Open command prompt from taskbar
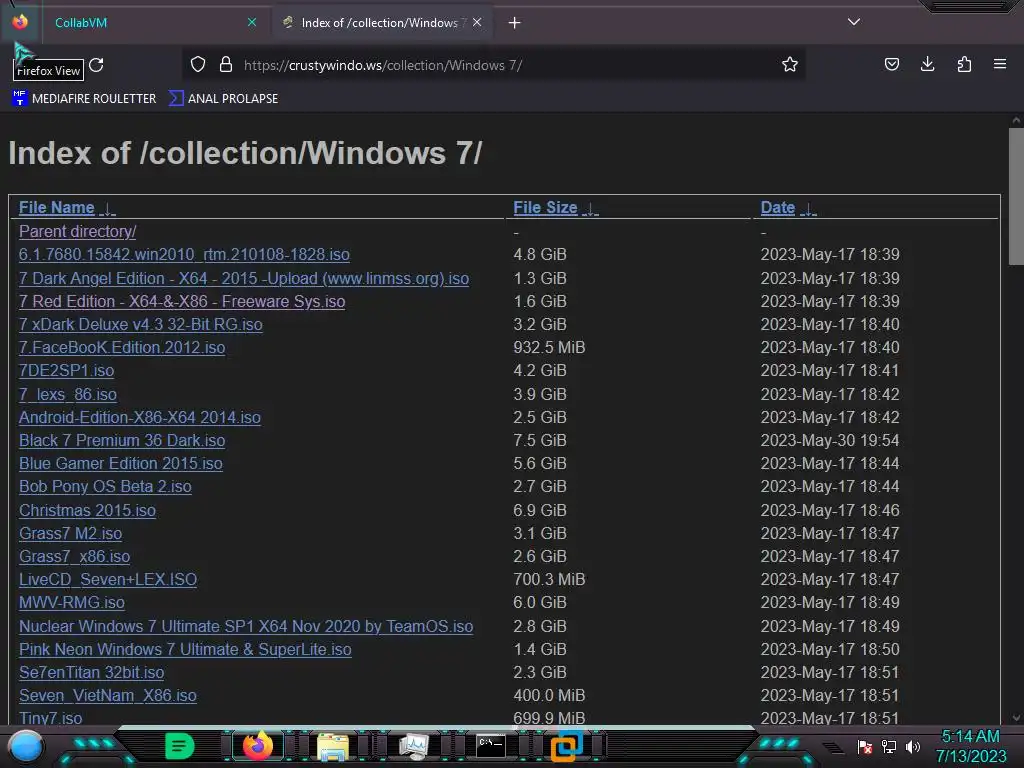The height and width of the screenshot is (768, 1024). tap(491, 746)
